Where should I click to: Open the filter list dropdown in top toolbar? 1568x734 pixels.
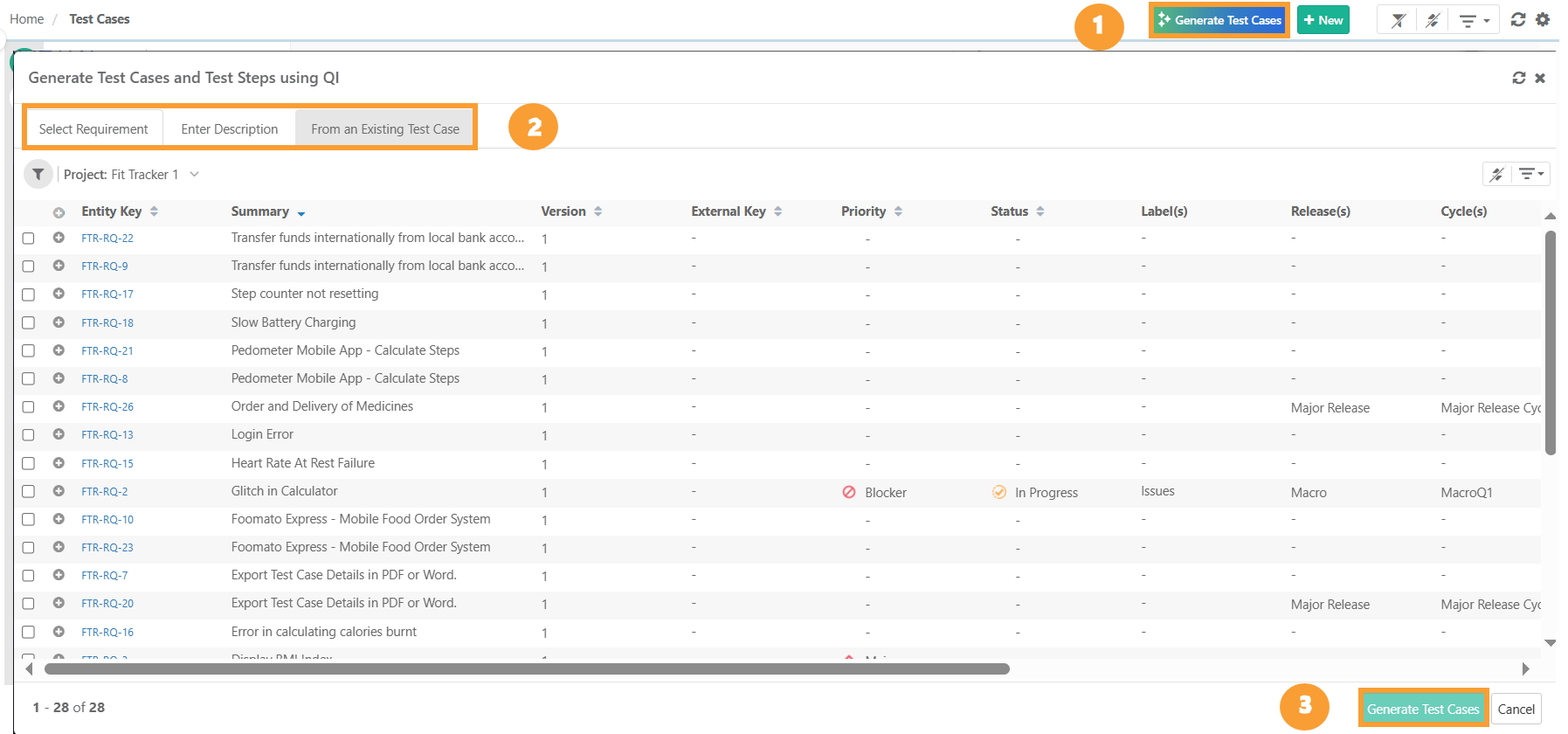point(1475,20)
